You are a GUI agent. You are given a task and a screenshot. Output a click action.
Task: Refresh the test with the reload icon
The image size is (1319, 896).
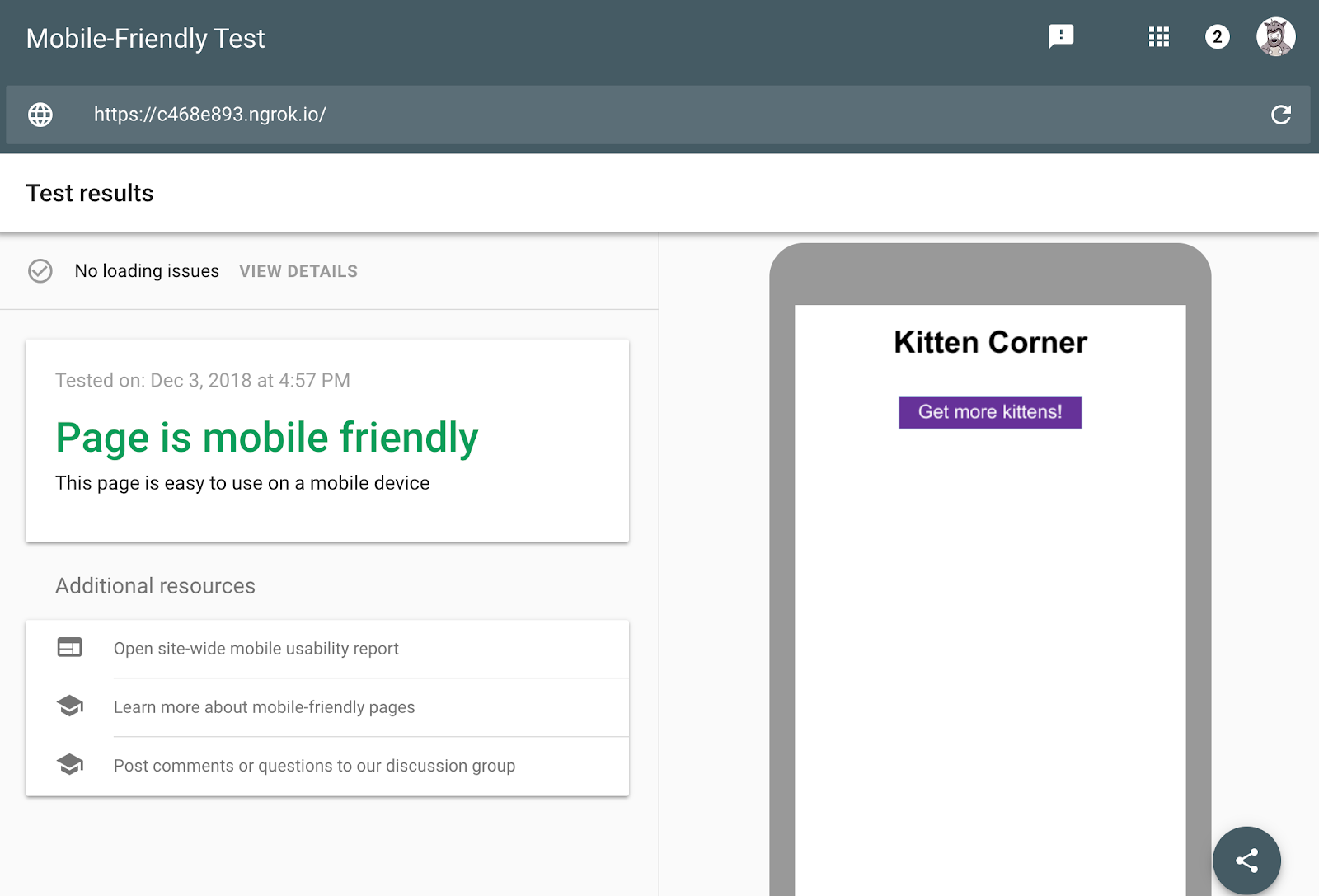tap(1282, 115)
